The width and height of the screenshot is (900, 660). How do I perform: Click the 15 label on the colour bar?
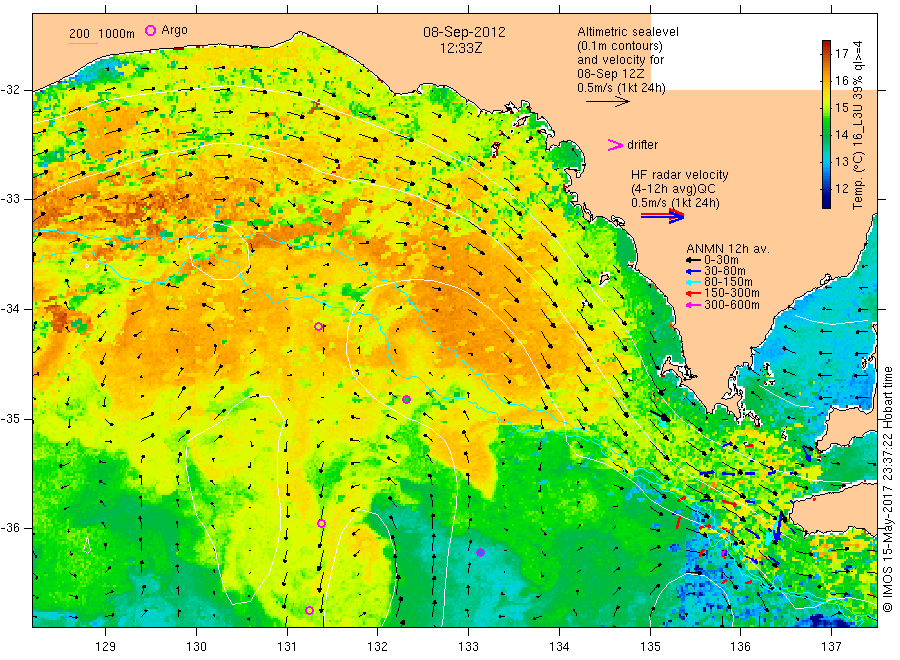(x=841, y=108)
